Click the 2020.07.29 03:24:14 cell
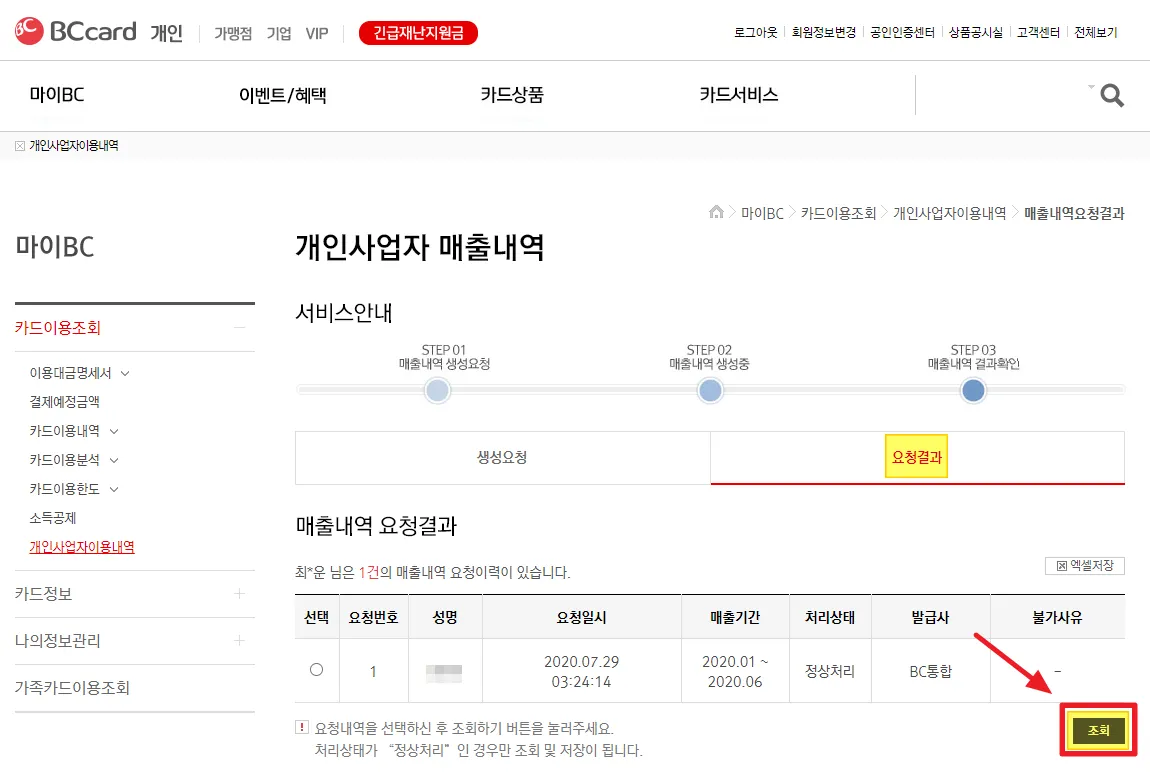The image size is (1150, 773). point(582,672)
